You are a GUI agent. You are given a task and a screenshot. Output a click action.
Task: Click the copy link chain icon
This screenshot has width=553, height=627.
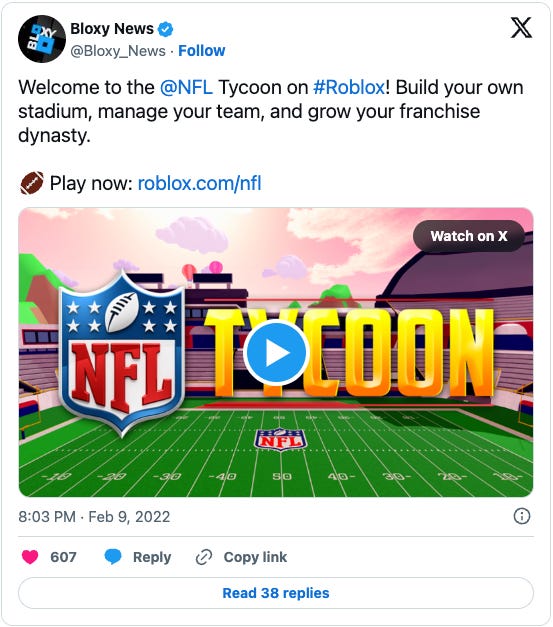[x=204, y=557]
